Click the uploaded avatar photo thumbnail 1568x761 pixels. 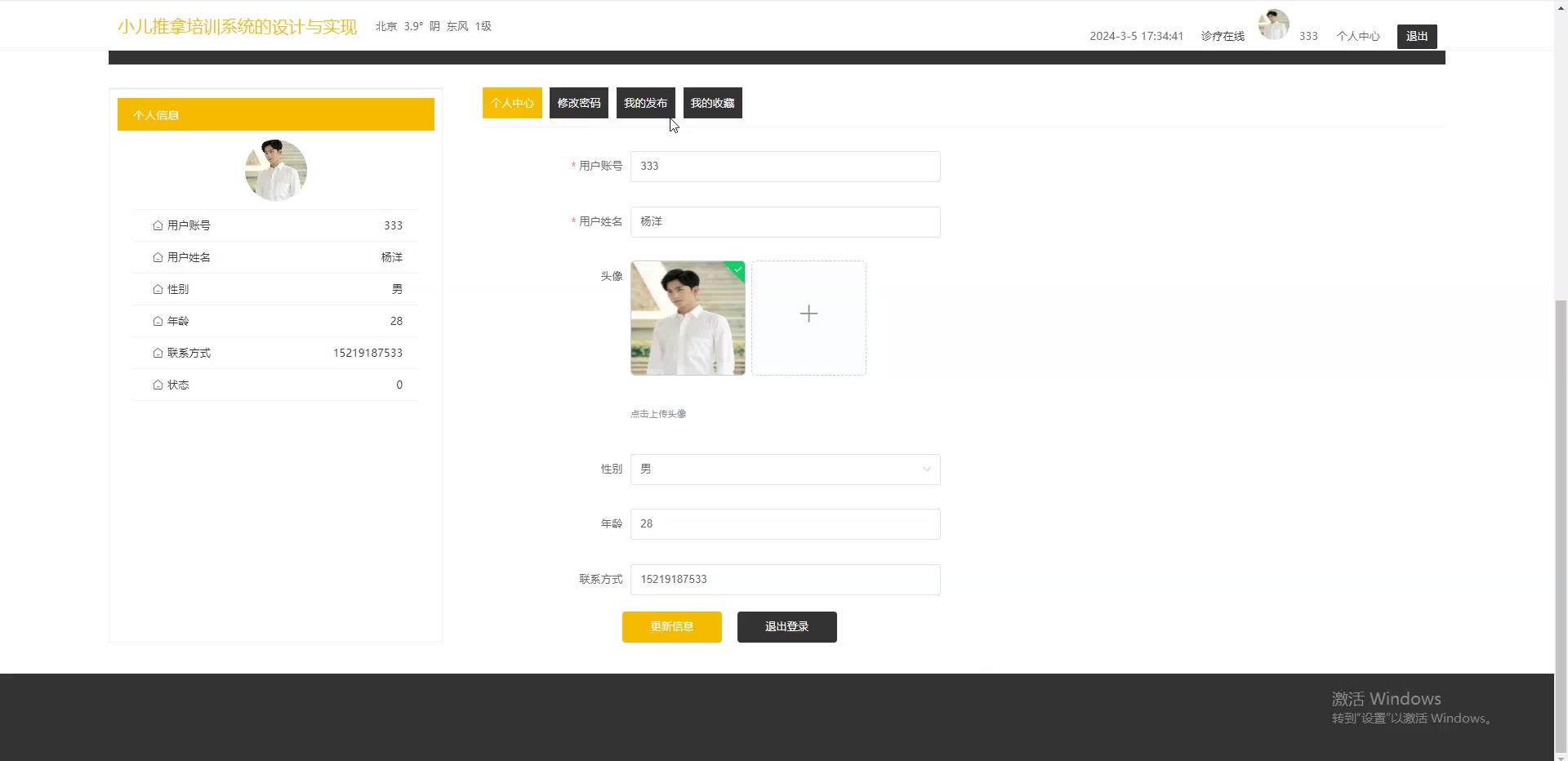point(688,318)
